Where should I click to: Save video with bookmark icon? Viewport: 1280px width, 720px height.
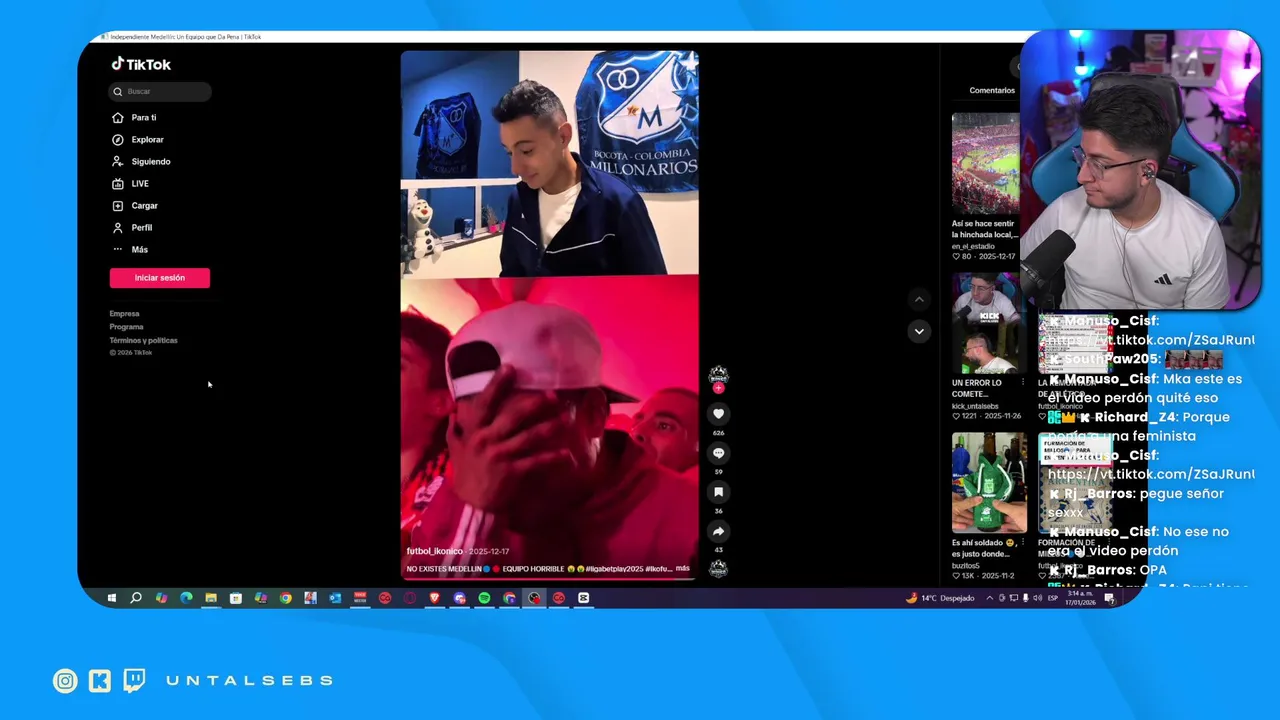(718, 492)
